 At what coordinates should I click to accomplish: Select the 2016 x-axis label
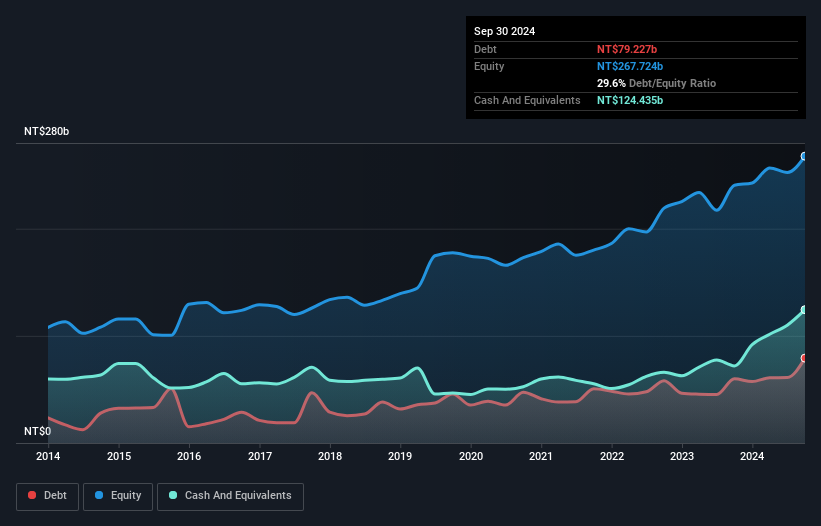pyautogui.click(x=189, y=456)
